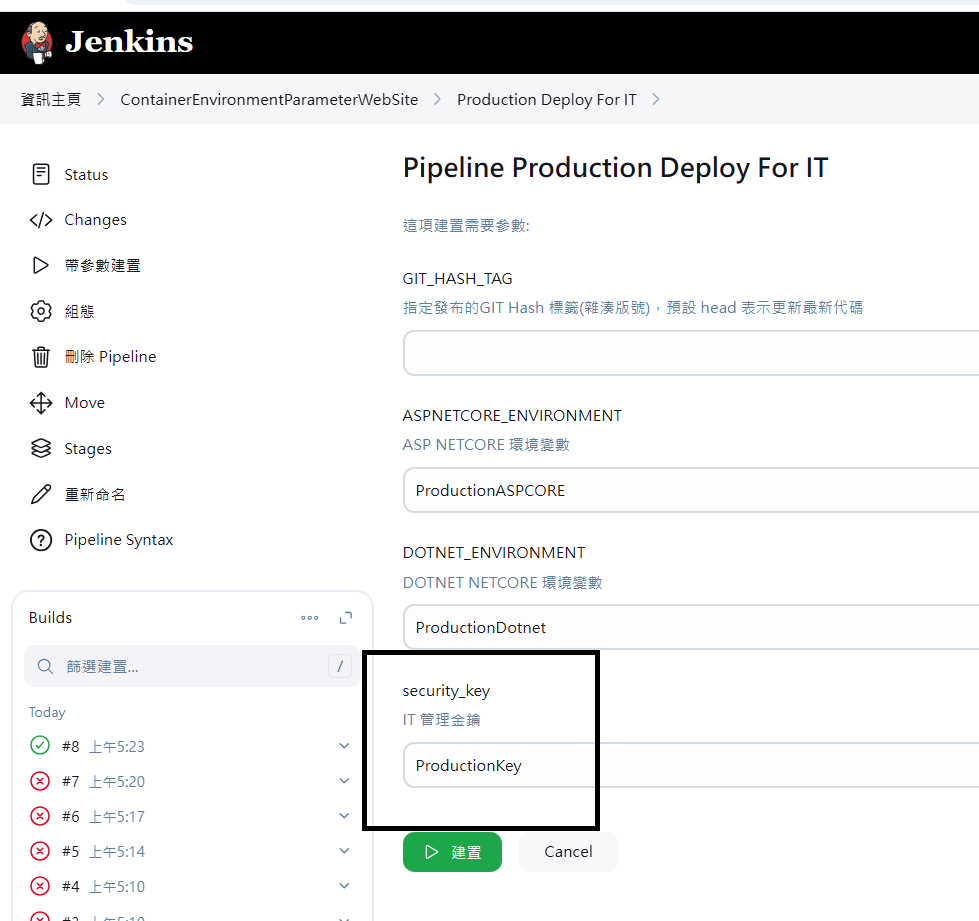
Task: Go to 資訊主頁 breadcrumb
Action: click(x=51, y=100)
